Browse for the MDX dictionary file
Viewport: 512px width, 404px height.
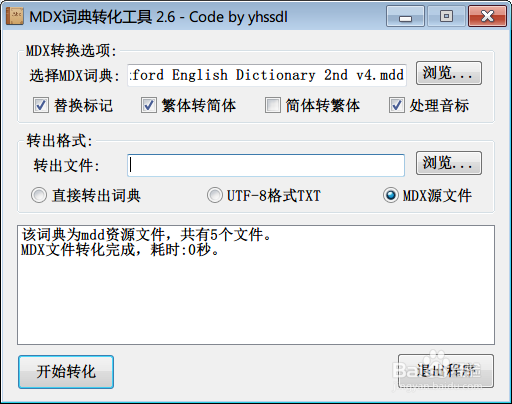[x=449, y=73]
